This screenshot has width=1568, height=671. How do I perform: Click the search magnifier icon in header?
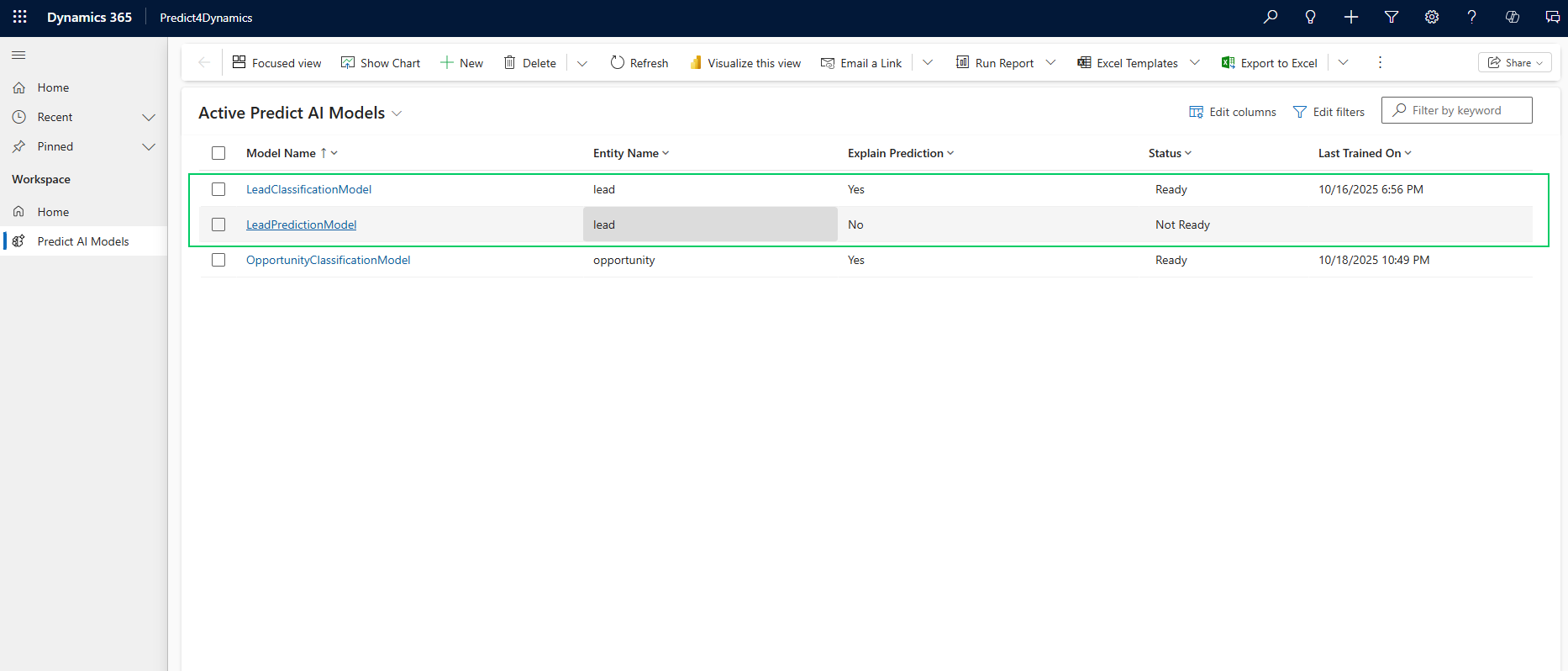coord(1270,17)
